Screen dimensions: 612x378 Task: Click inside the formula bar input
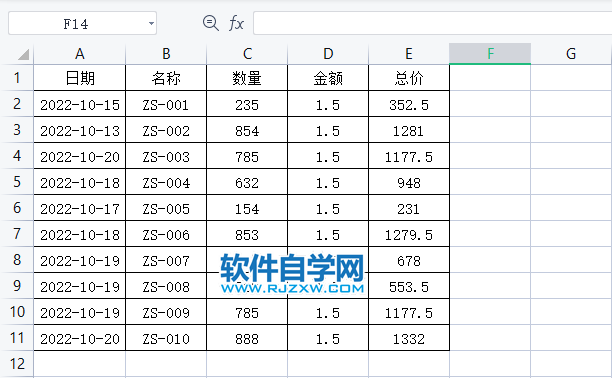[432, 23]
